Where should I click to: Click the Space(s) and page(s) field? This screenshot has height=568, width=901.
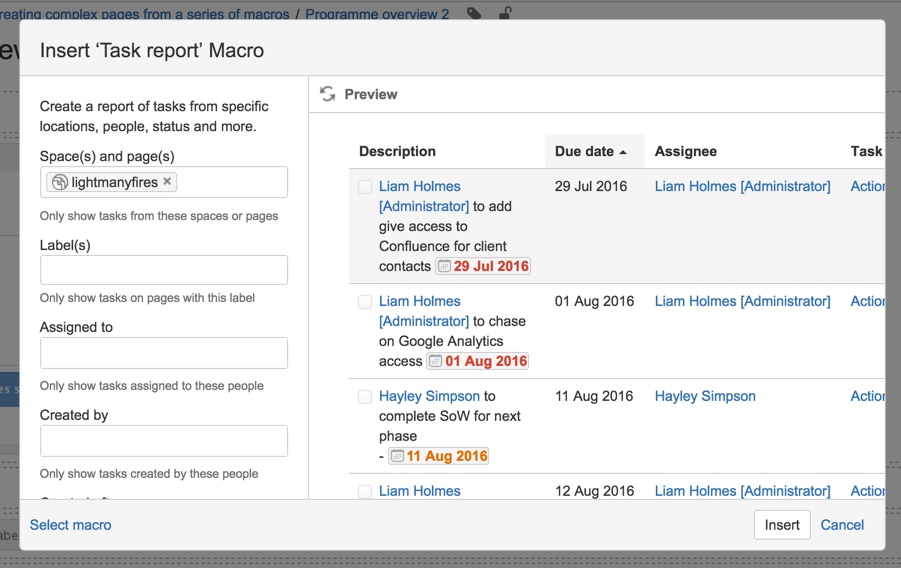click(164, 182)
